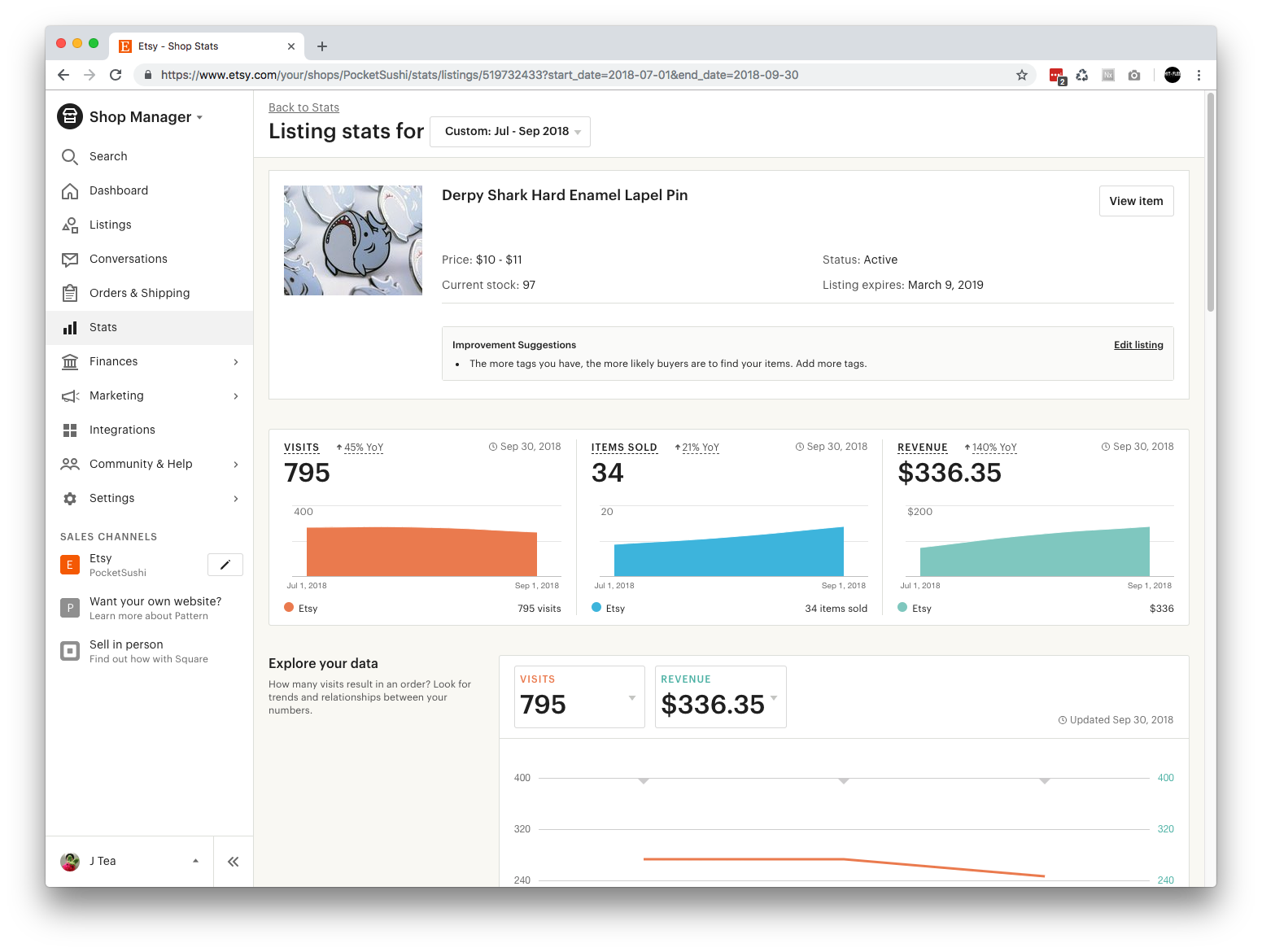This screenshot has height=952, width=1262.
Task: Click the Conversations envelope icon
Action: (x=70, y=259)
